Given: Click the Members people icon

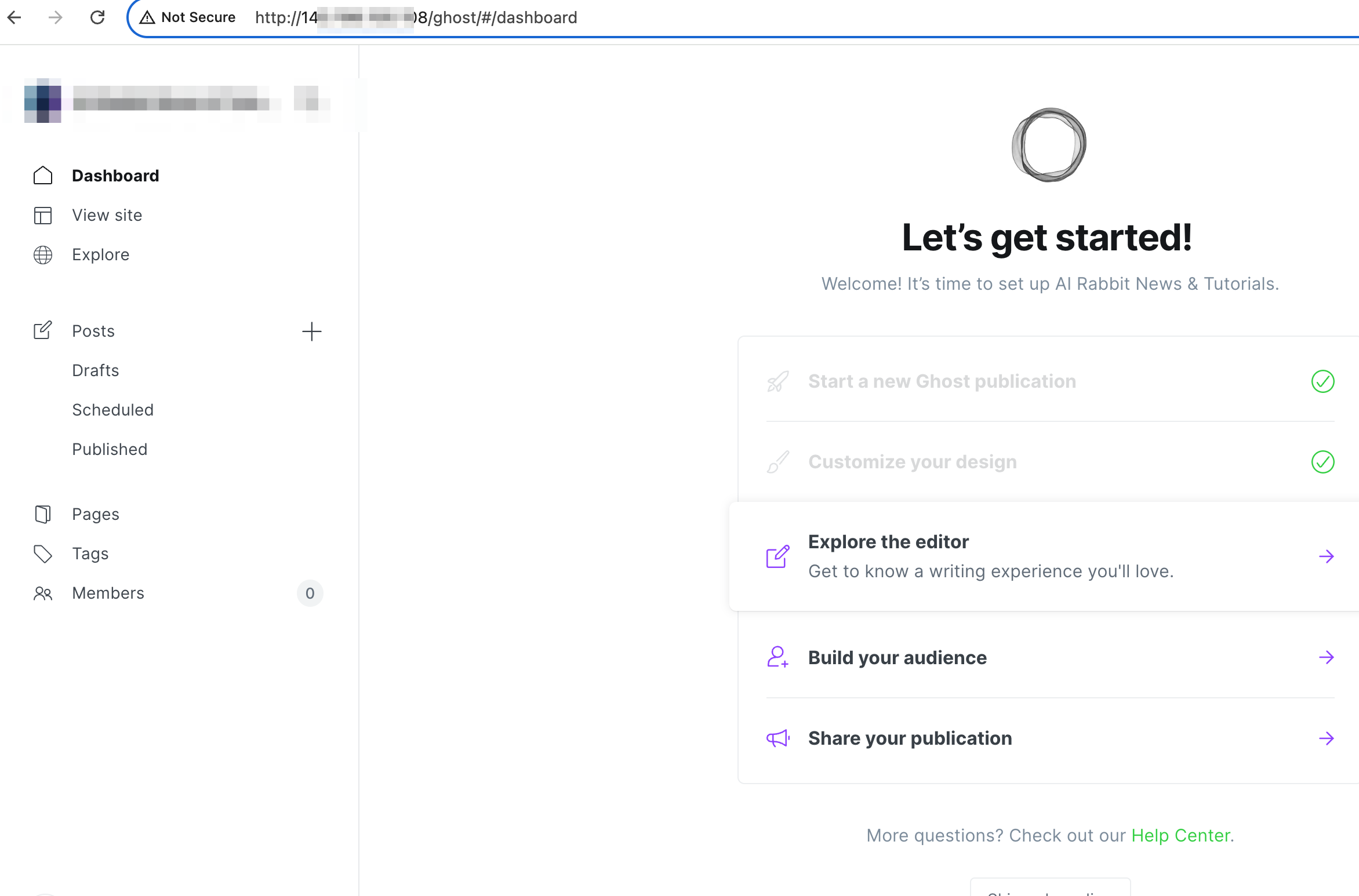Looking at the screenshot, I should pyautogui.click(x=43, y=593).
